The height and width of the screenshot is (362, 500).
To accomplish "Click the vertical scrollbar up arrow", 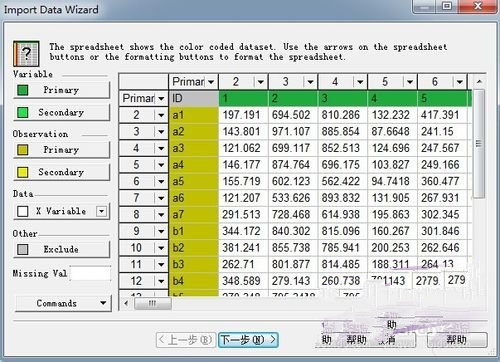I will tap(479, 82).
